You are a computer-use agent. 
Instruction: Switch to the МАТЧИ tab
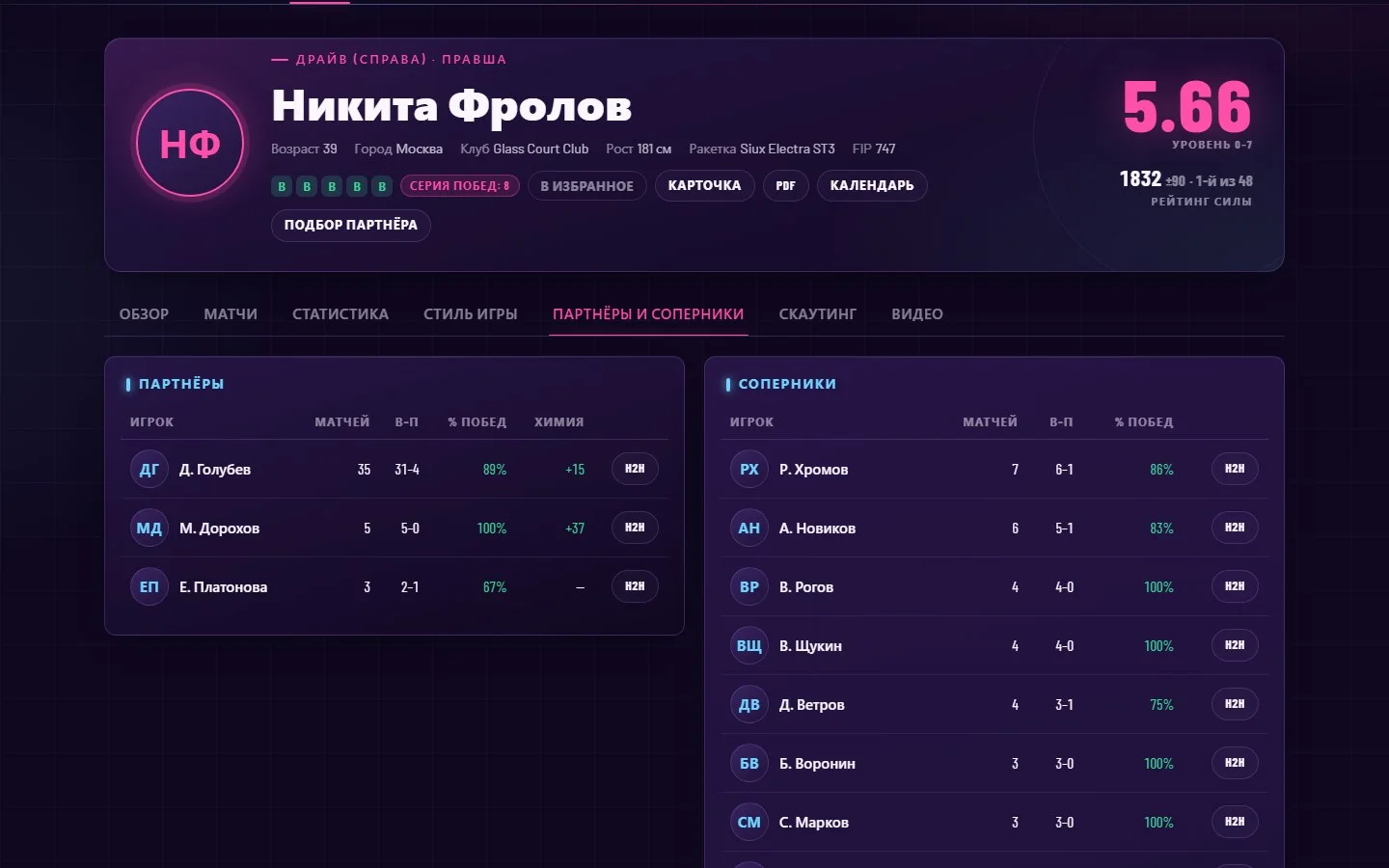click(231, 314)
